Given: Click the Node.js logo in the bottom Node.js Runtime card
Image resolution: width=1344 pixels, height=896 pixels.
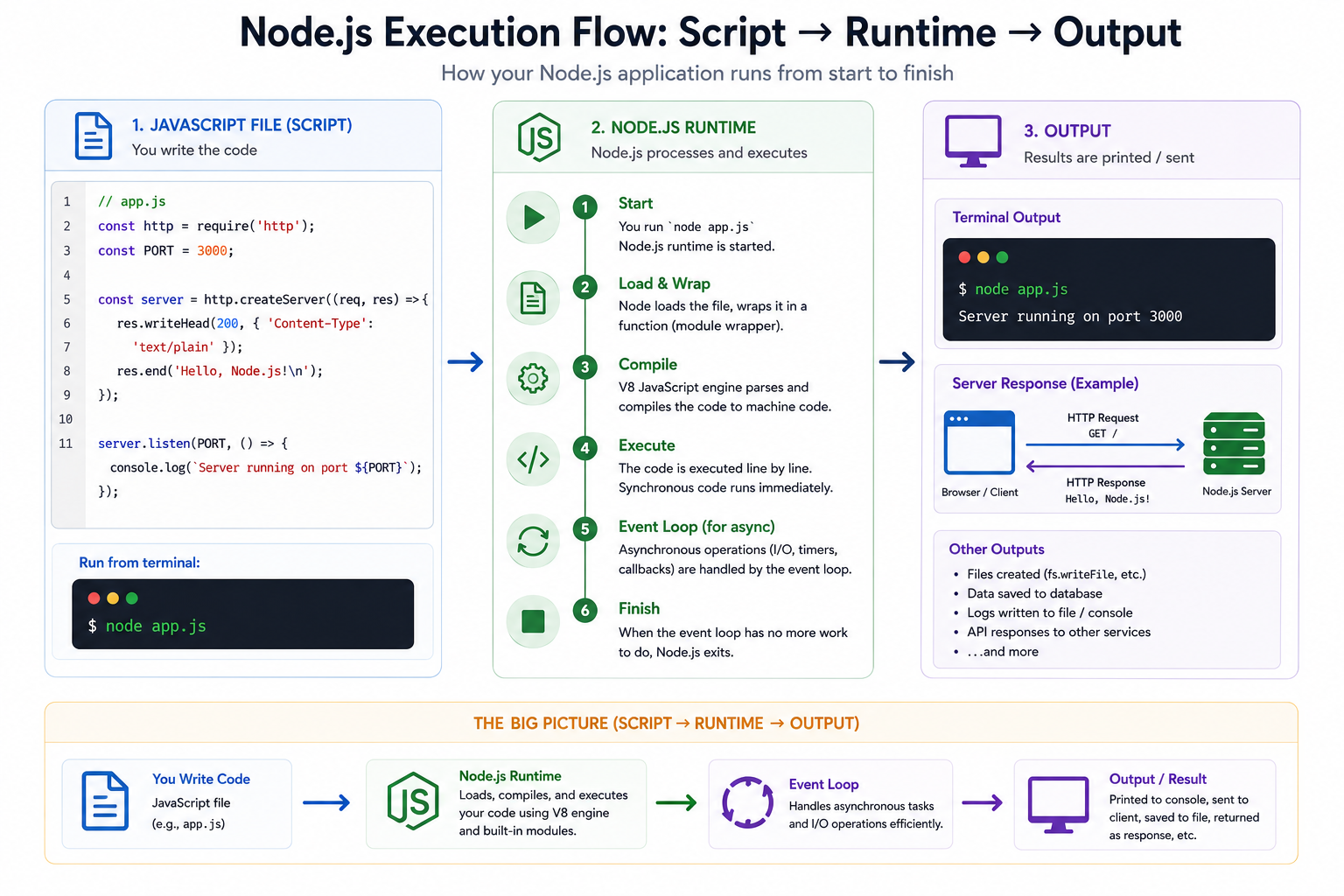Looking at the screenshot, I should (413, 801).
